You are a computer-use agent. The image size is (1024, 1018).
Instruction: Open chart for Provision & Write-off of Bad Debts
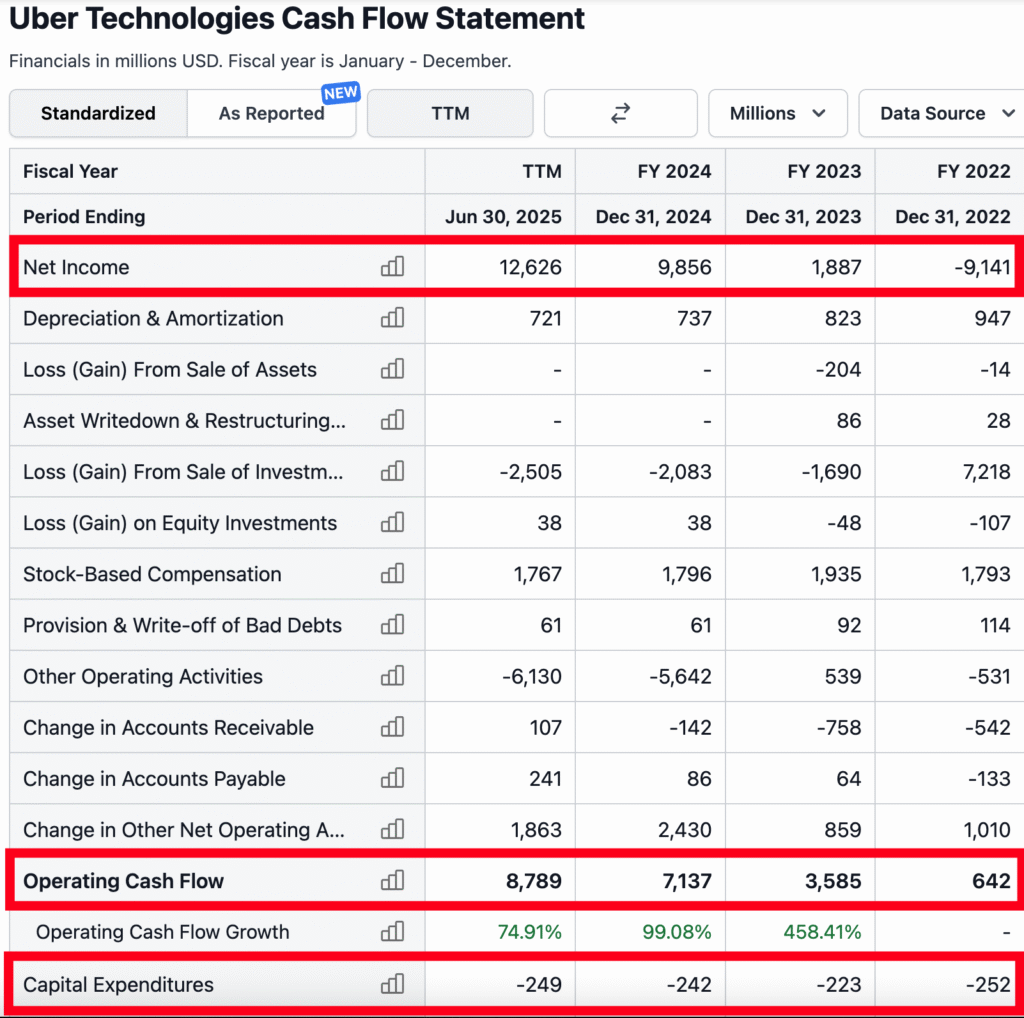(x=392, y=625)
